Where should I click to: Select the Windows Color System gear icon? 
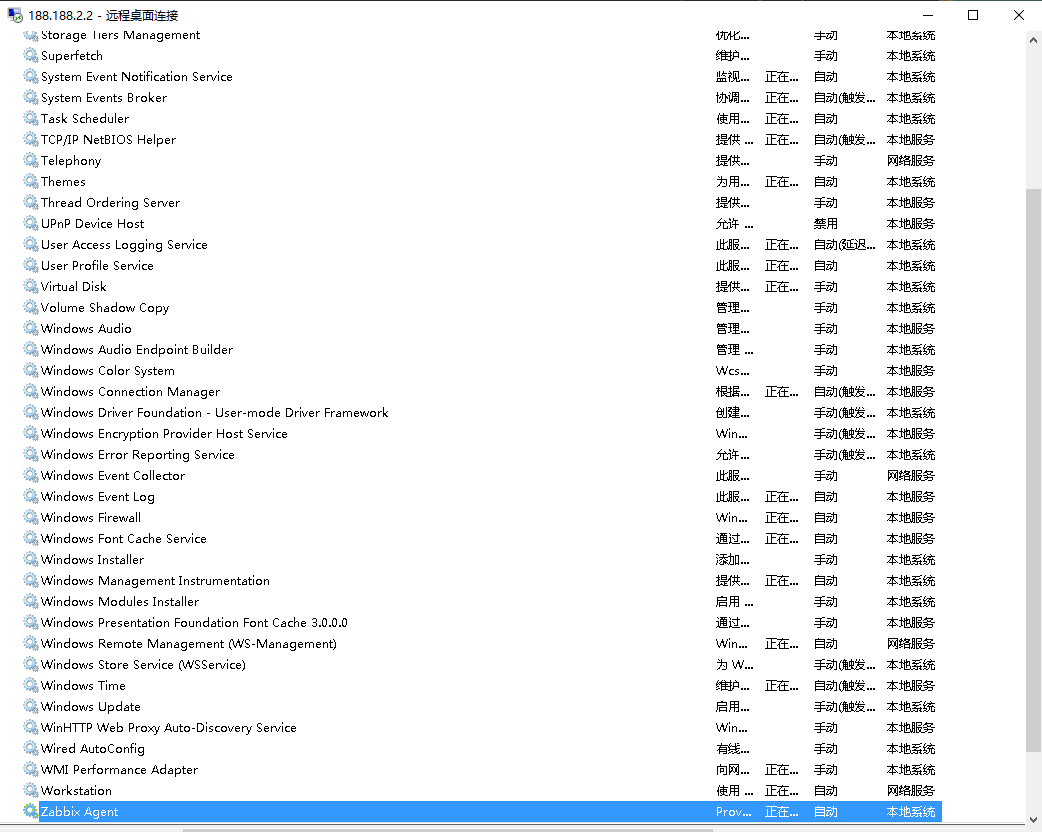point(31,370)
